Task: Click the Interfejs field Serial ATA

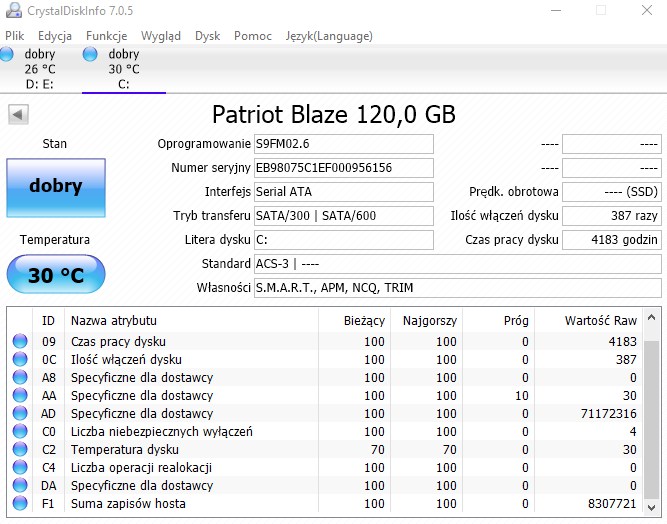Action: pyautogui.click(x=344, y=192)
